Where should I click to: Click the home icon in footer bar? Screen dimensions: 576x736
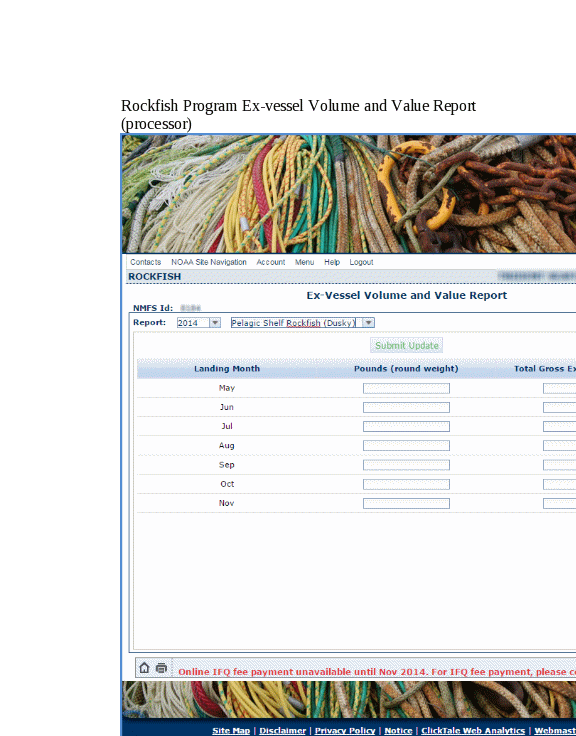pyautogui.click(x=144, y=667)
